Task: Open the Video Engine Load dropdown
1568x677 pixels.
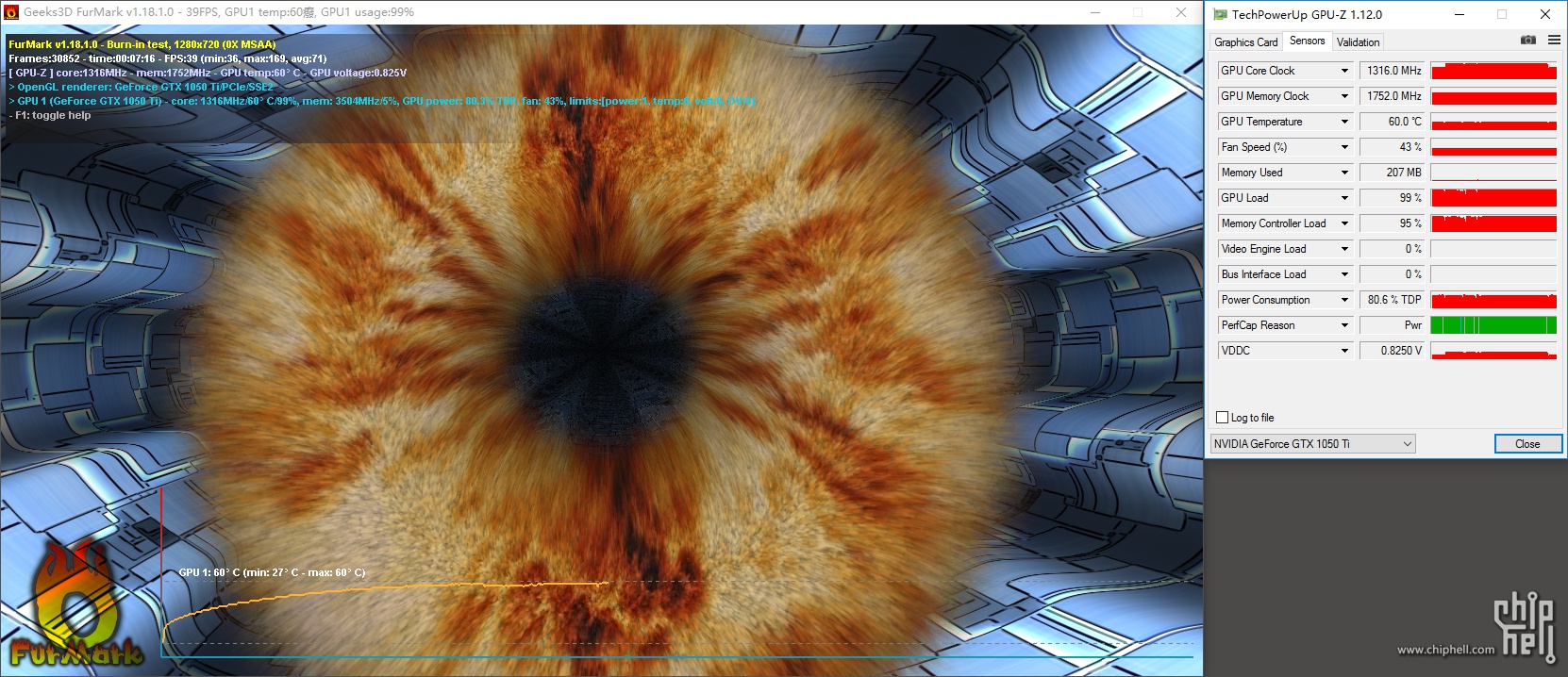Action: point(1344,249)
